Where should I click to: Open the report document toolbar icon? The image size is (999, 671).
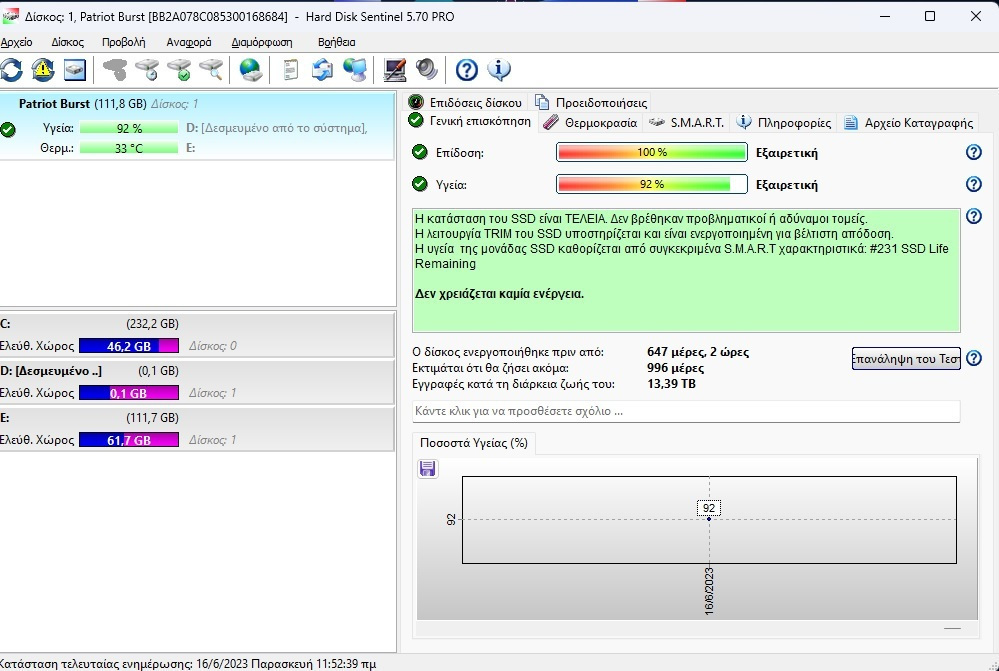pos(291,69)
